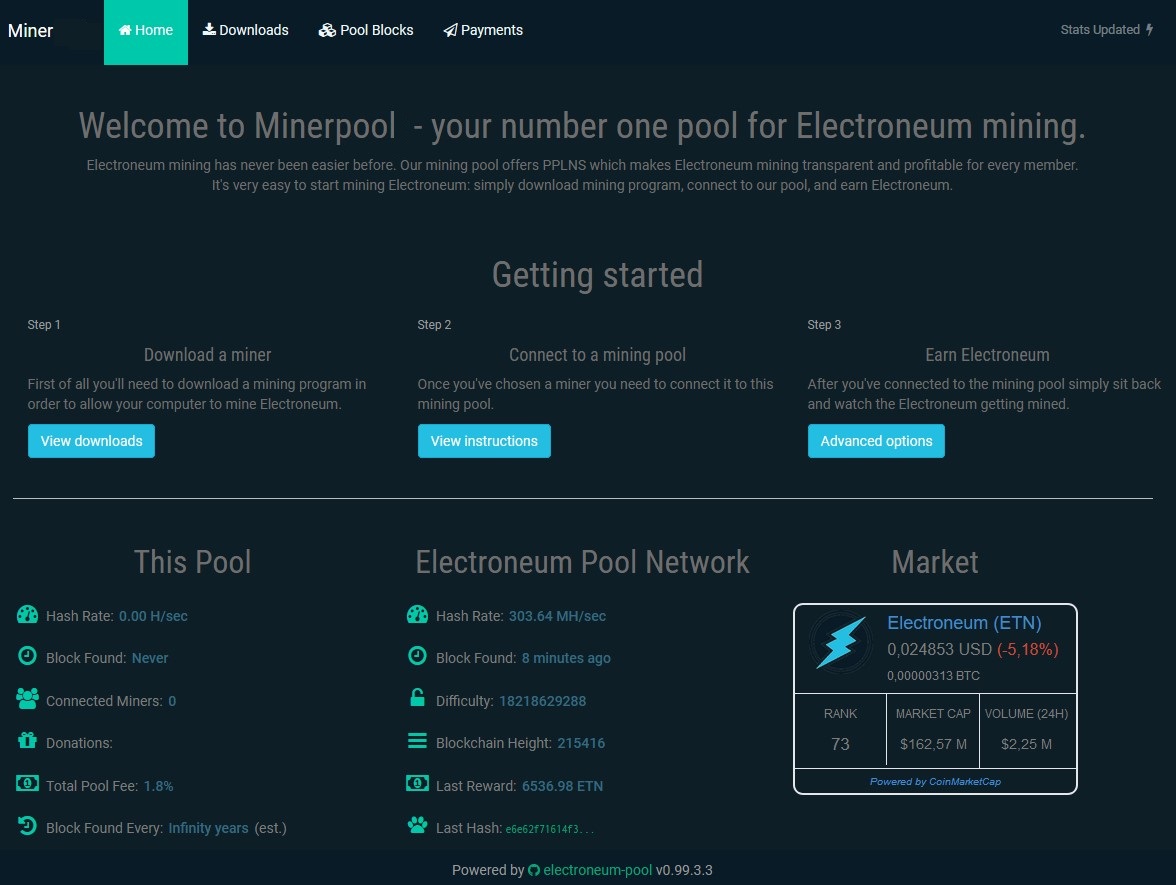
Task: Click the 0,024853 USD price
Action: pyautogui.click(x=939, y=650)
